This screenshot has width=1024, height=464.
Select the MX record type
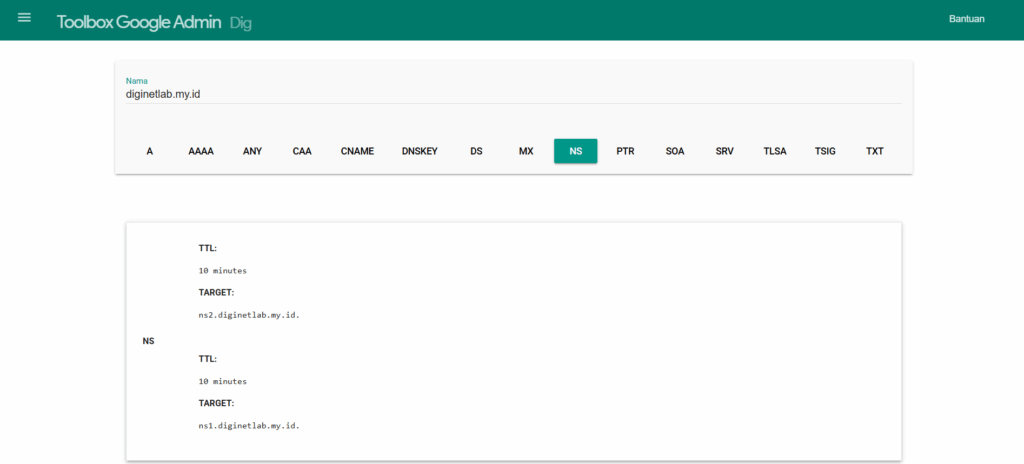coord(526,151)
